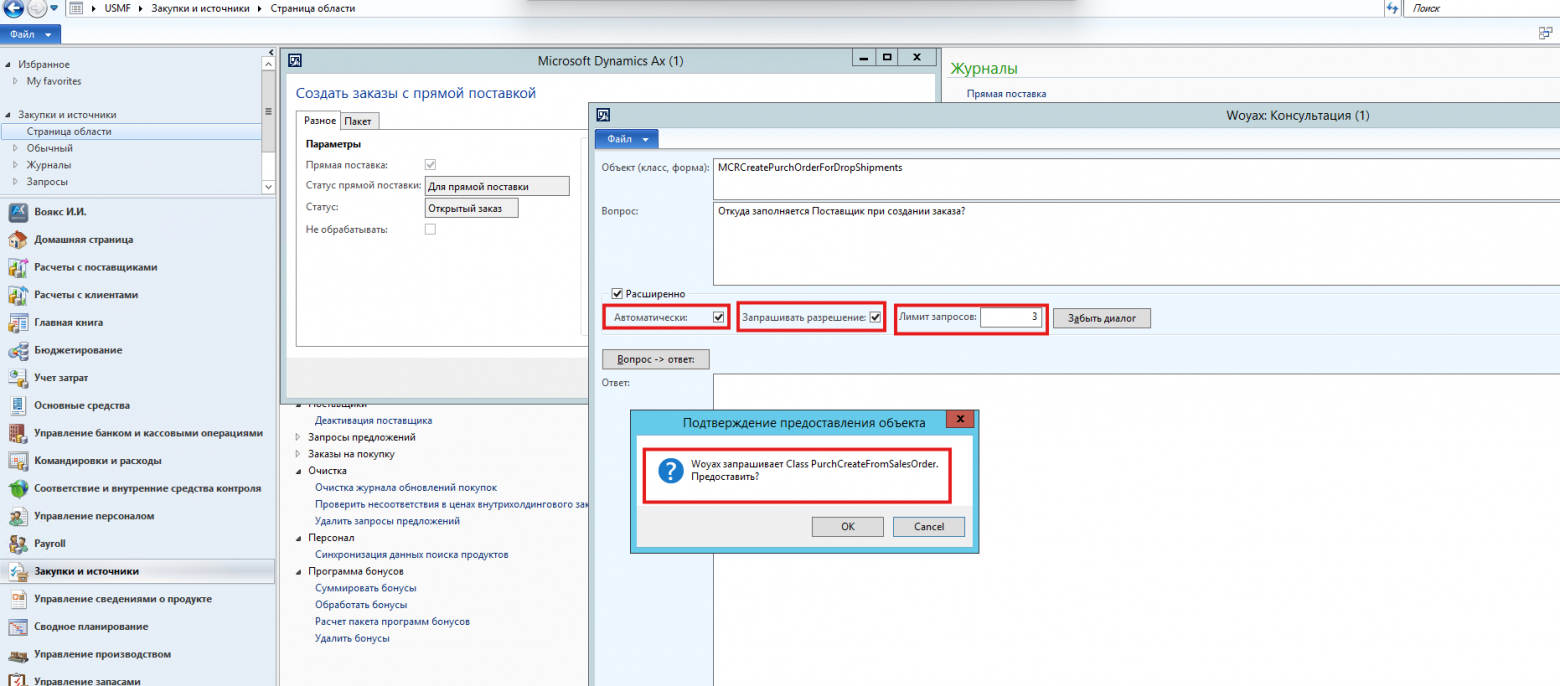The height and width of the screenshot is (686, 1560).
Task: Uncheck Запрашивать разрешение checkbox
Action: [x=875, y=317]
